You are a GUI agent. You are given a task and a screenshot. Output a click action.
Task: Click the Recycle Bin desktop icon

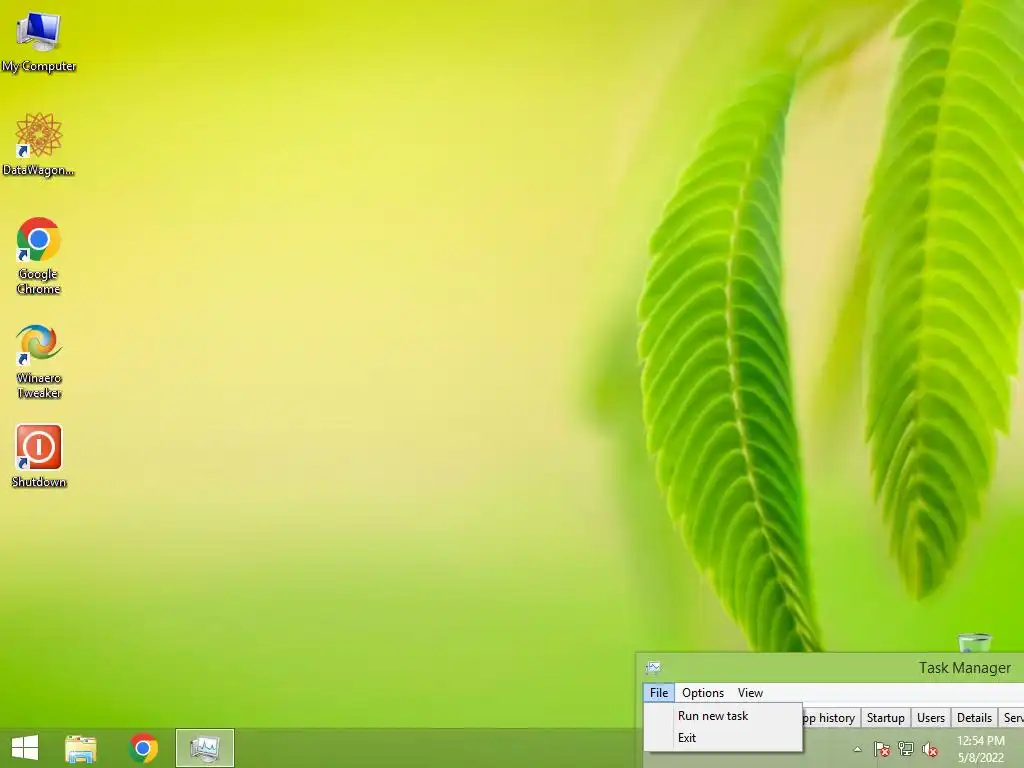tap(974, 643)
